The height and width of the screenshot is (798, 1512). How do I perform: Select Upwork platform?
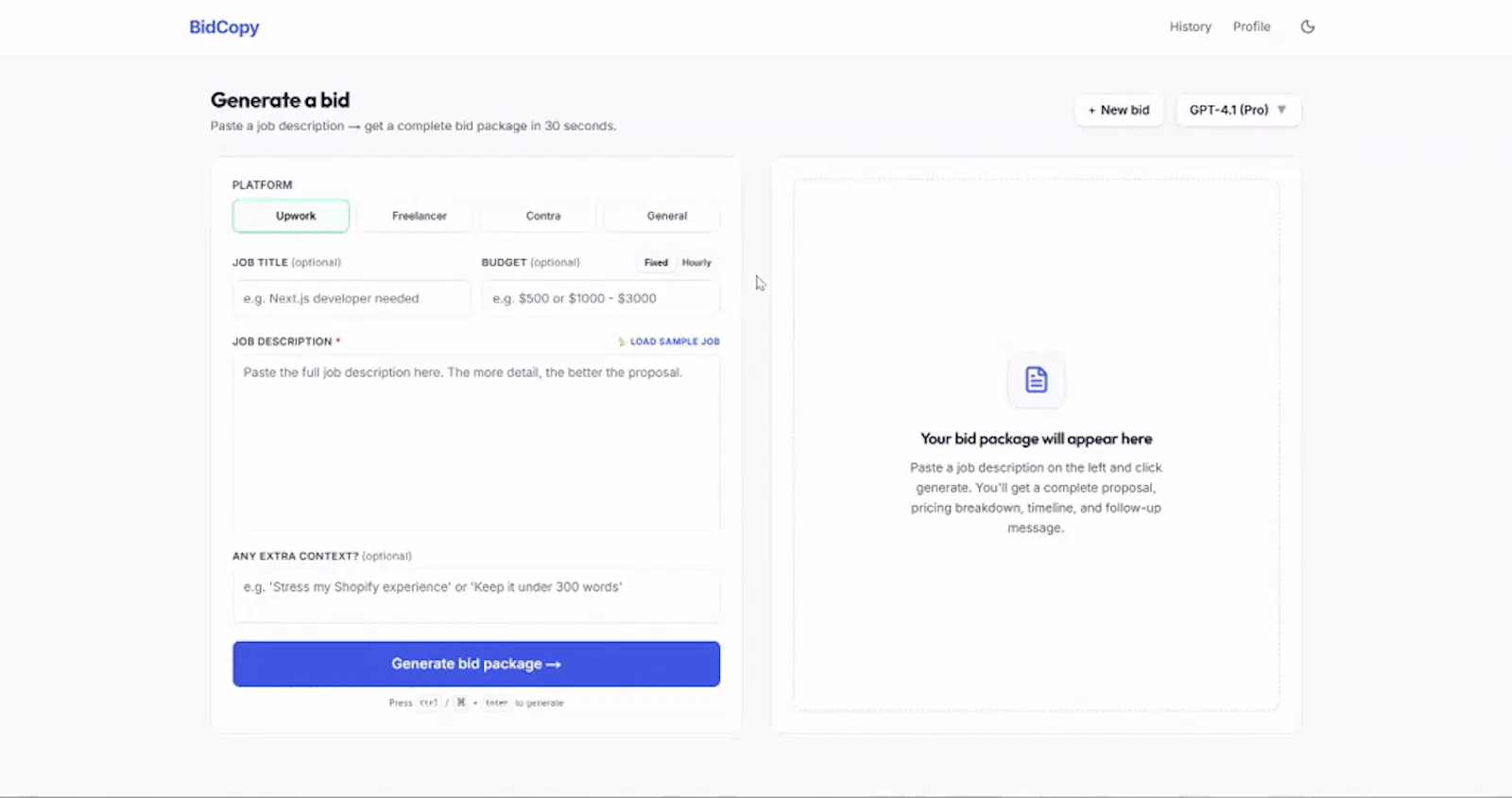(x=291, y=216)
